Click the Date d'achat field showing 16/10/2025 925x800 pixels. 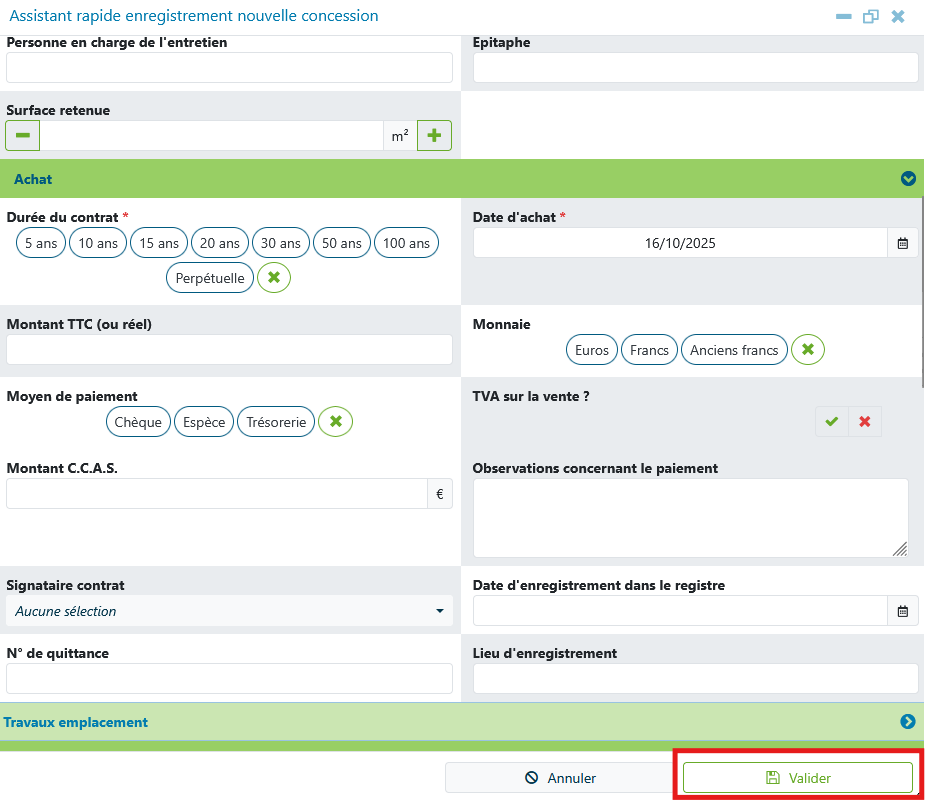pos(680,243)
